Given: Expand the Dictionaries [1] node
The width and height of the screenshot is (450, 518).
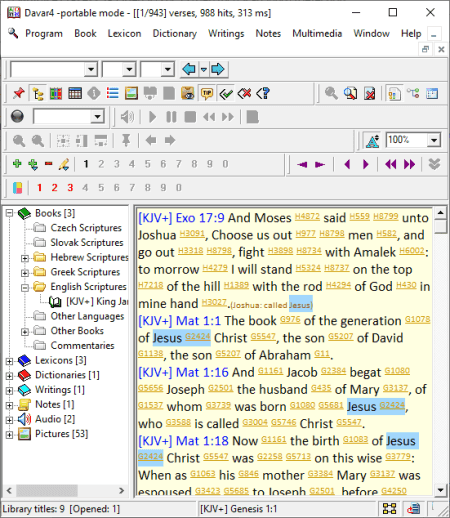Looking at the screenshot, I should click(9, 375).
